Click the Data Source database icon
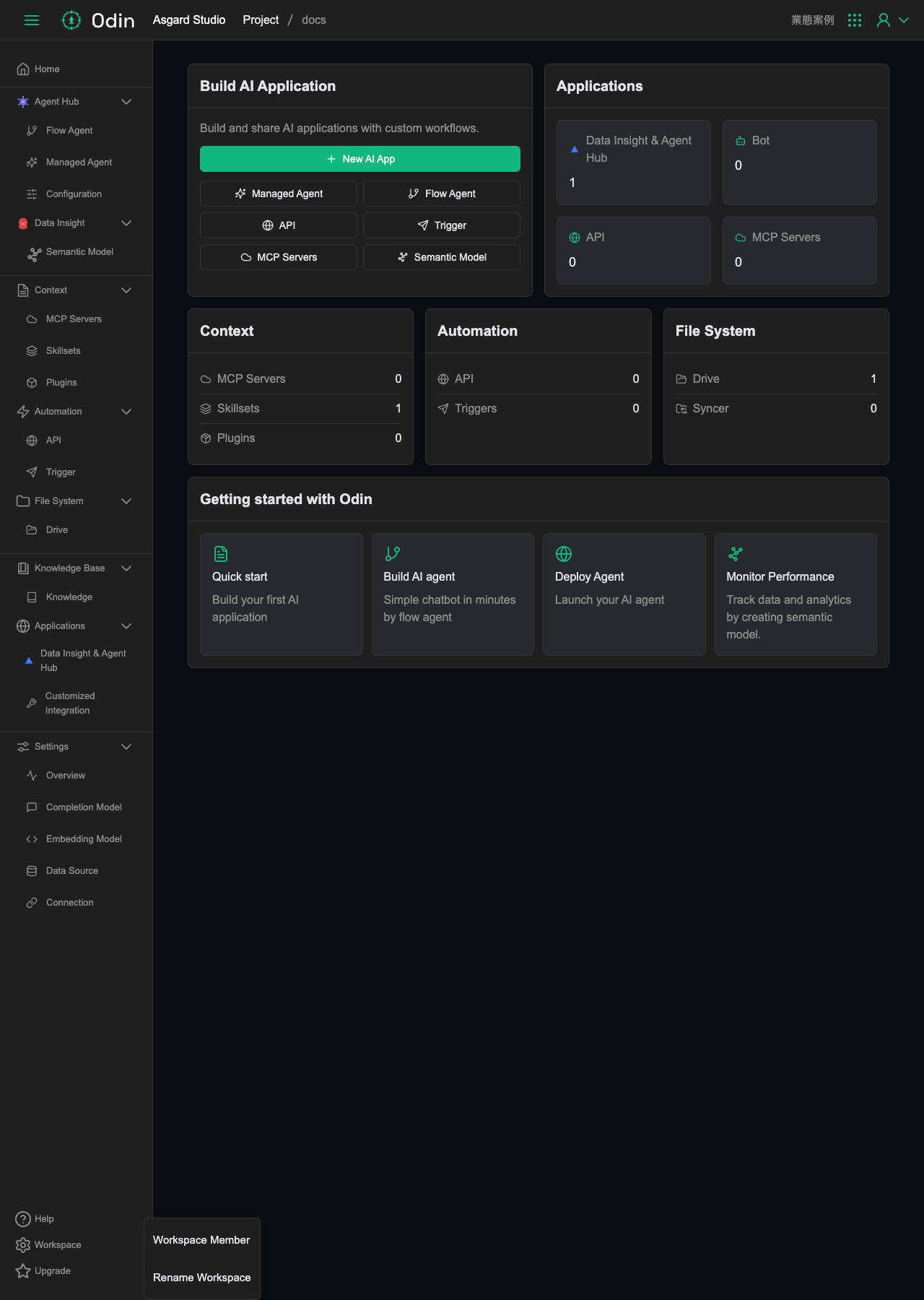924x1300 pixels. tap(32, 871)
